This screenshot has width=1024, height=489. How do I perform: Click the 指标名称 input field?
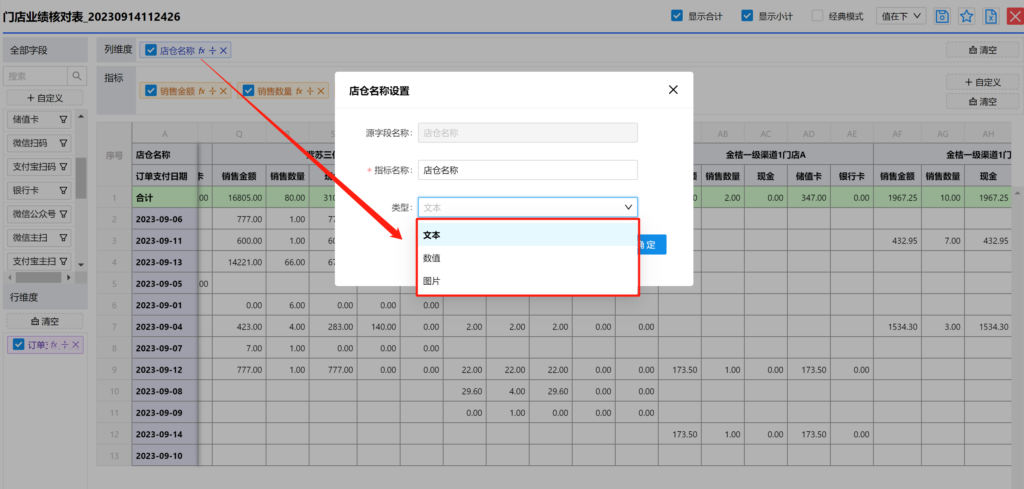[x=527, y=170]
